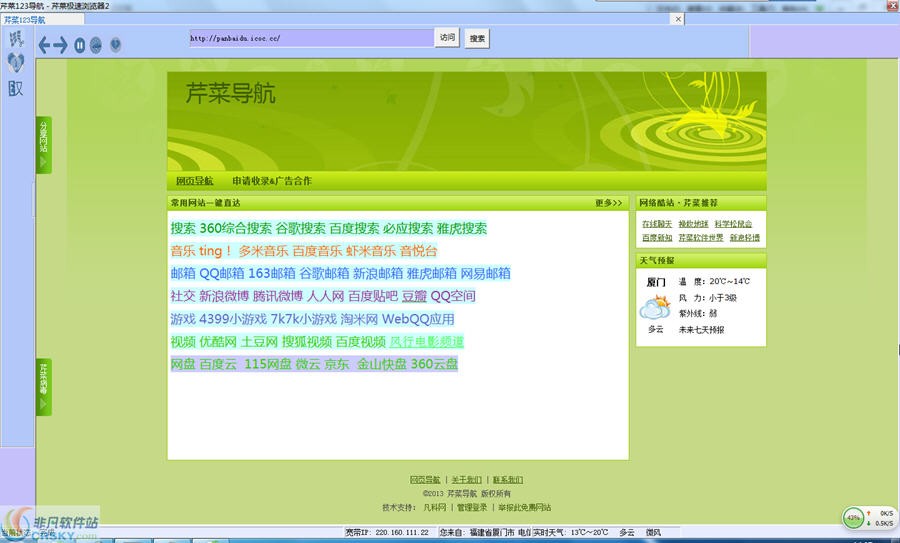Open QQ邮箱 link
The width and height of the screenshot is (900, 543).
tap(222, 273)
